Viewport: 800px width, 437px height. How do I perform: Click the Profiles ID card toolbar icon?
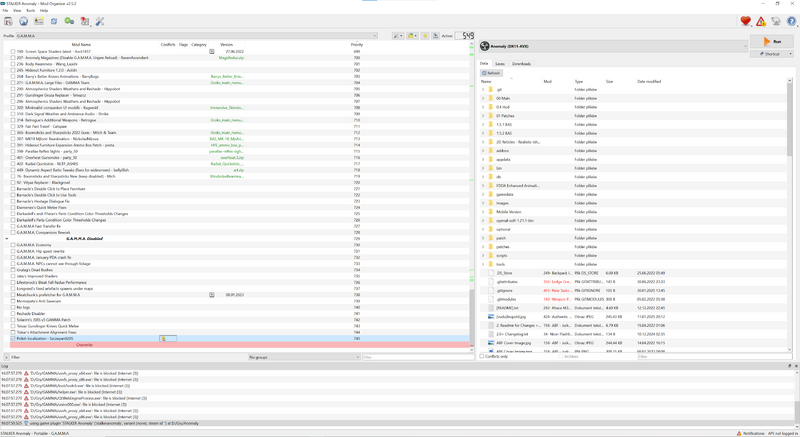39,21
